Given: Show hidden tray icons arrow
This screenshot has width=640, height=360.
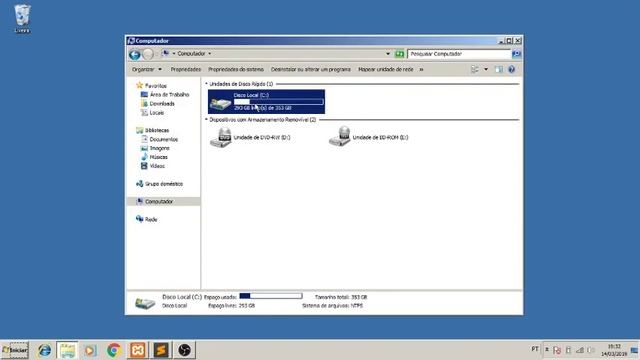Looking at the screenshot, I should tap(547, 350).
